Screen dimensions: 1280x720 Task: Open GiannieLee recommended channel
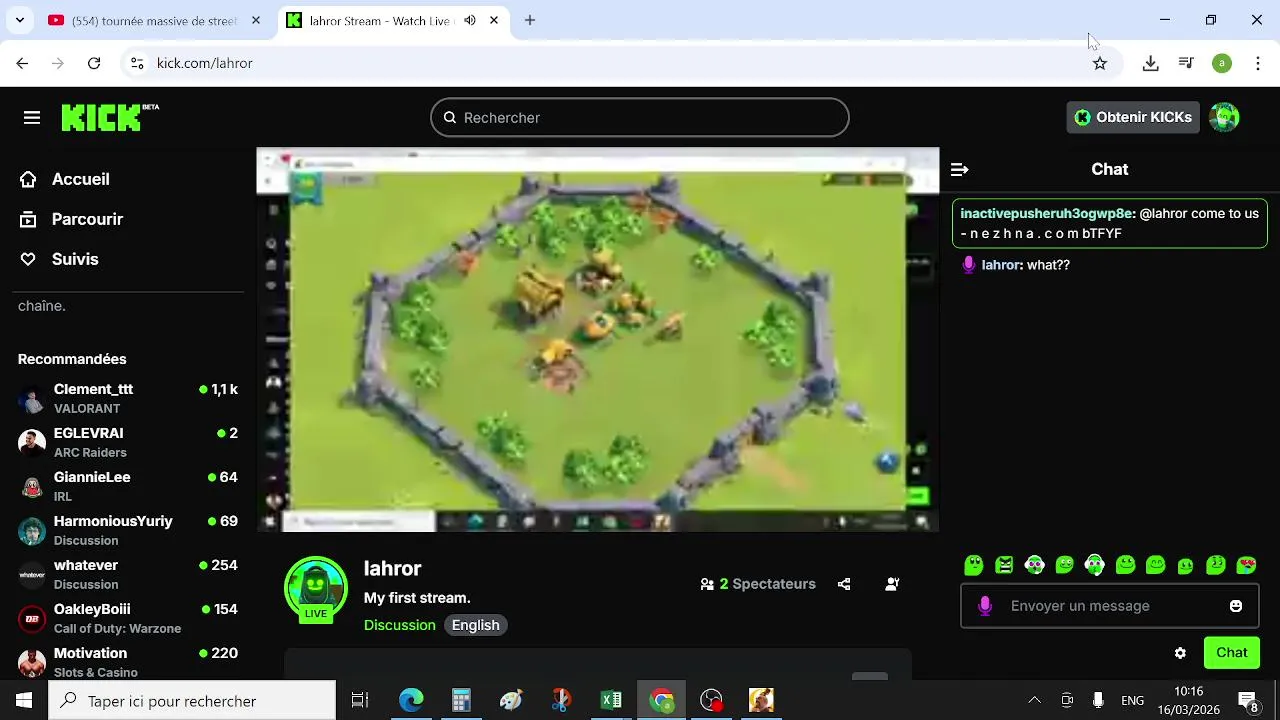[x=128, y=486]
